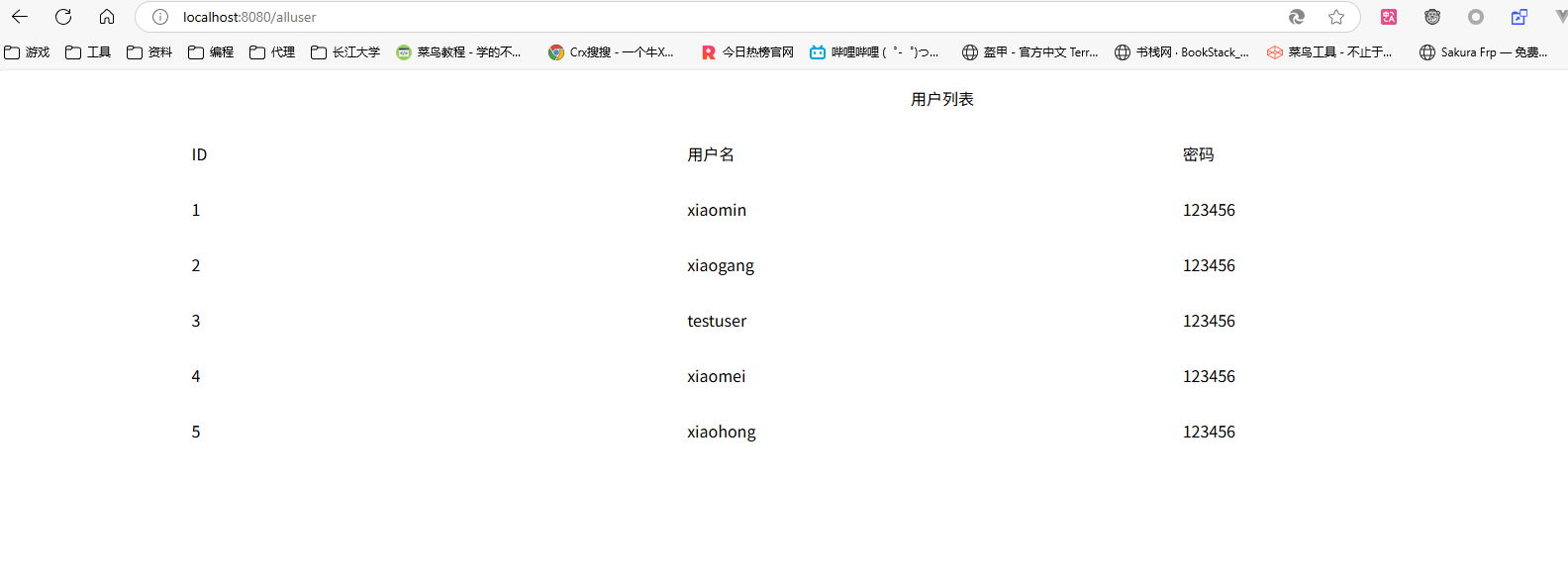
Task: Reload the page with the refresh icon
Action: point(63,17)
